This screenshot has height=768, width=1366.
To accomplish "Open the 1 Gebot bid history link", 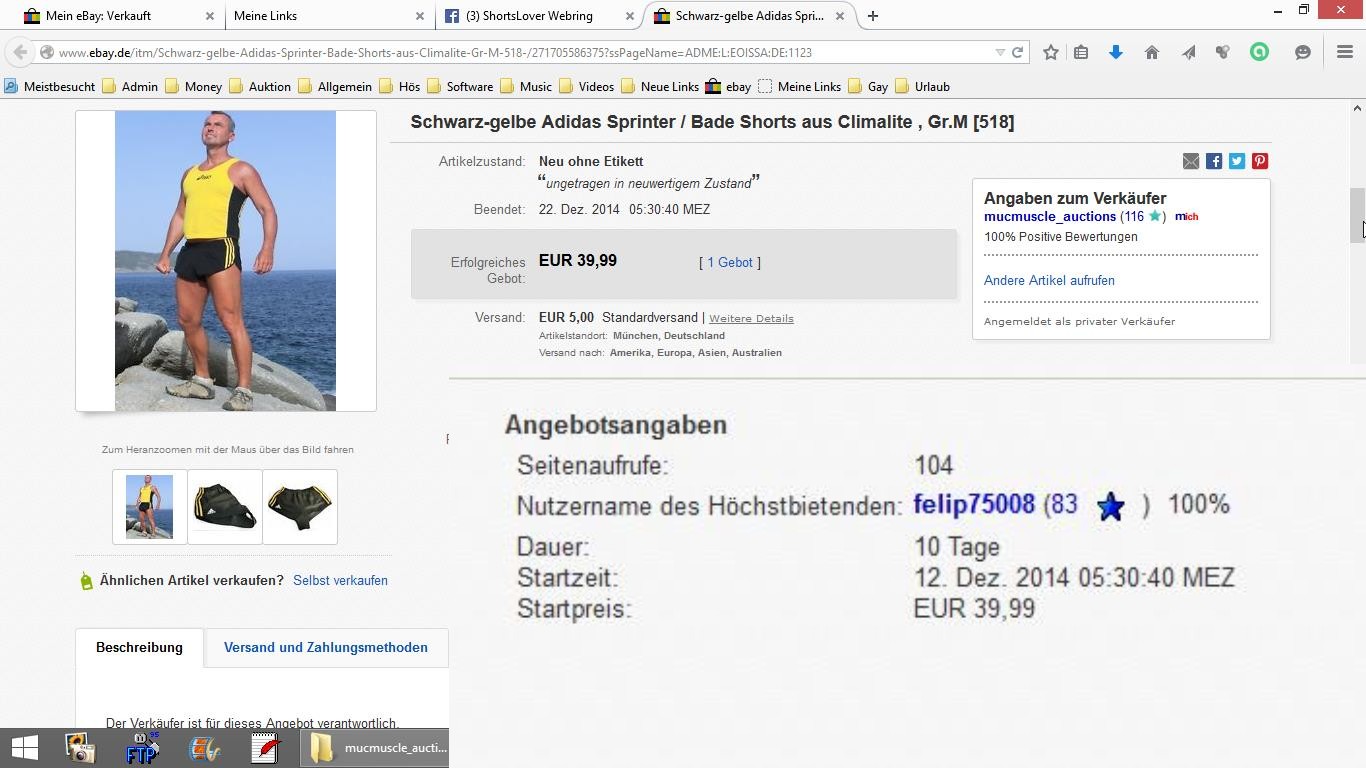I will (730, 263).
